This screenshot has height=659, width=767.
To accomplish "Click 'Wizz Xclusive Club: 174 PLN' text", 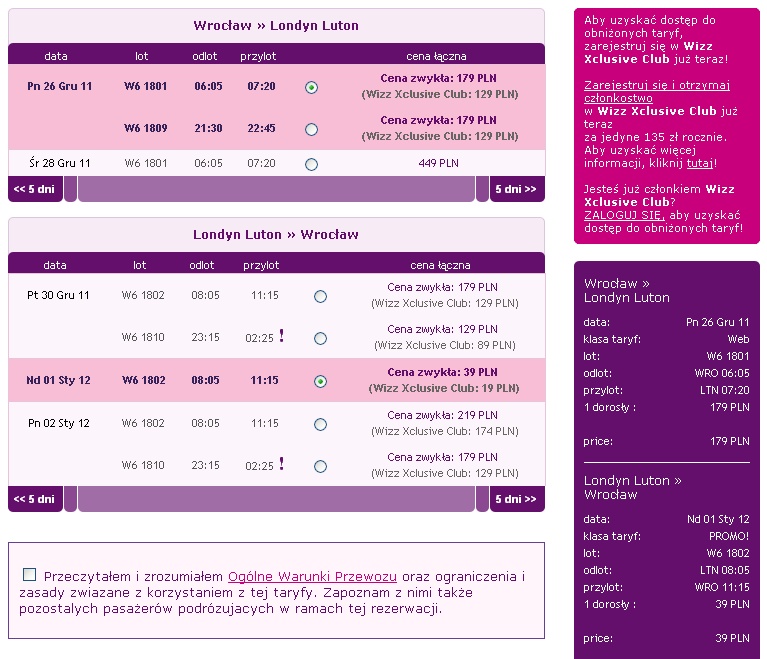I will 445,432.
